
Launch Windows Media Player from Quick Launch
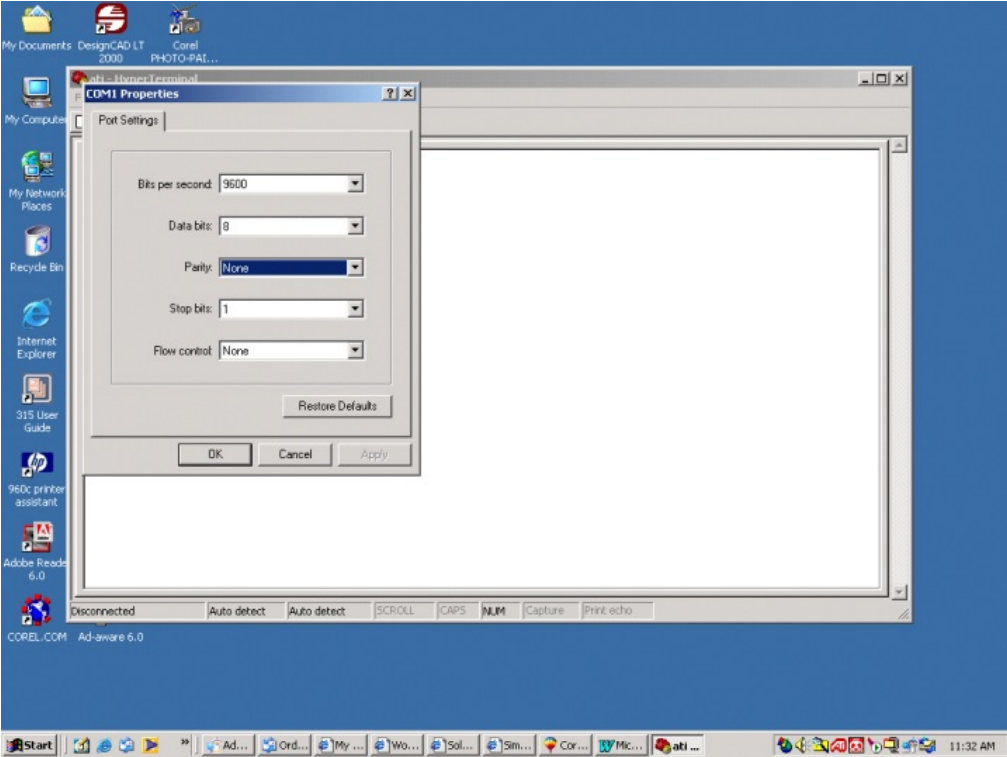pos(151,745)
